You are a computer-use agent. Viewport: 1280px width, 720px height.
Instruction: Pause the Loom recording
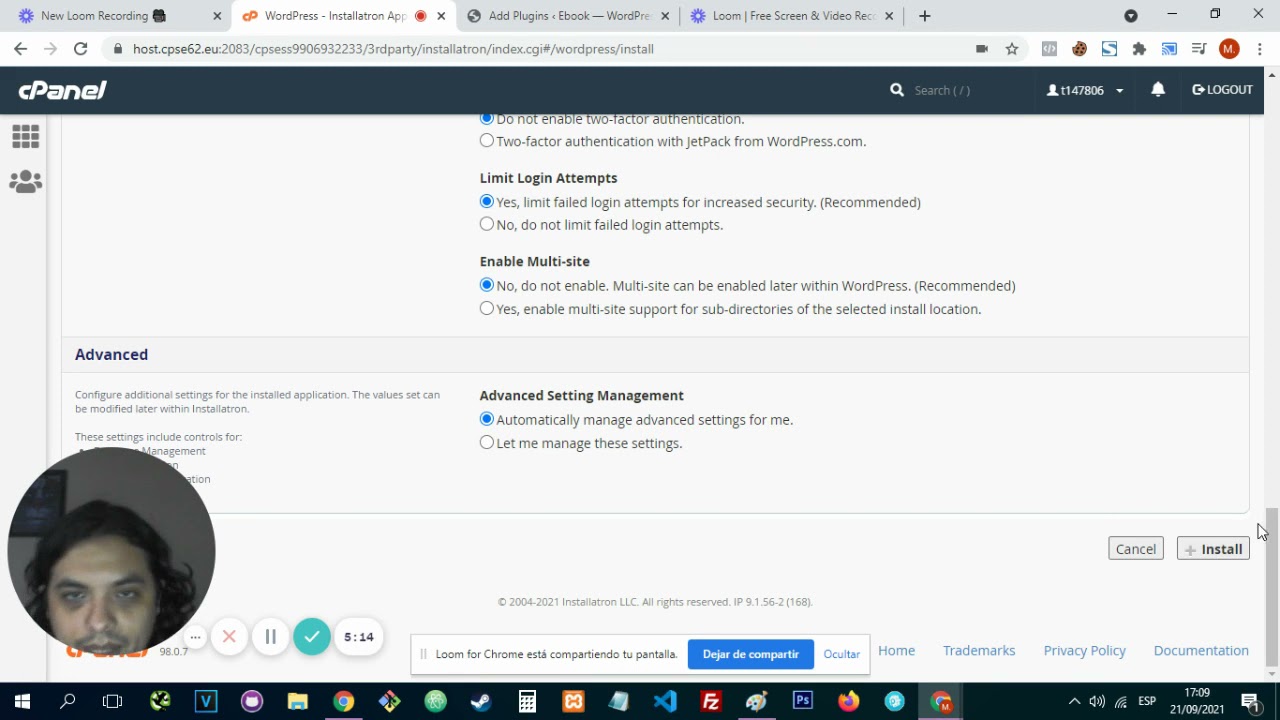[270, 637]
